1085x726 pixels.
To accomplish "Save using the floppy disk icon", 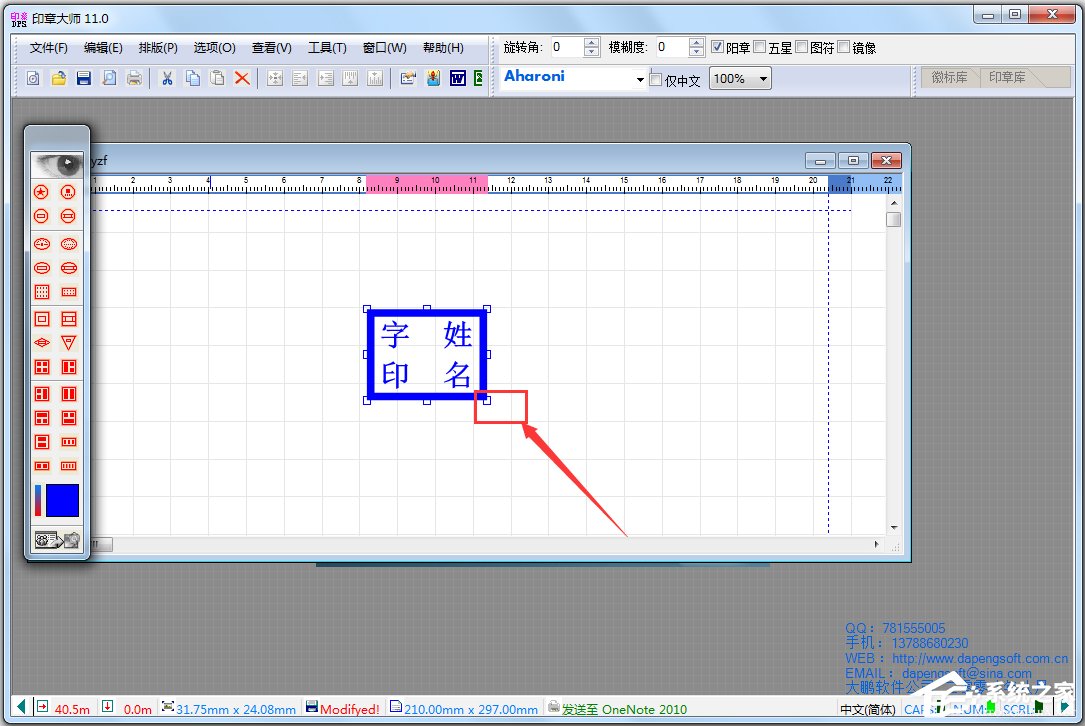I will tap(84, 78).
